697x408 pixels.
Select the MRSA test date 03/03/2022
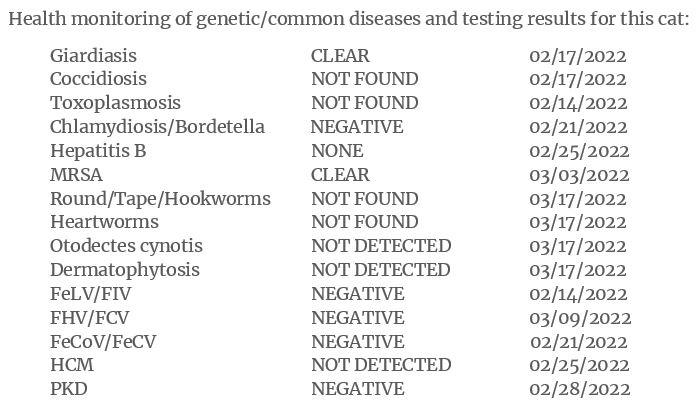click(x=579, y=175)
